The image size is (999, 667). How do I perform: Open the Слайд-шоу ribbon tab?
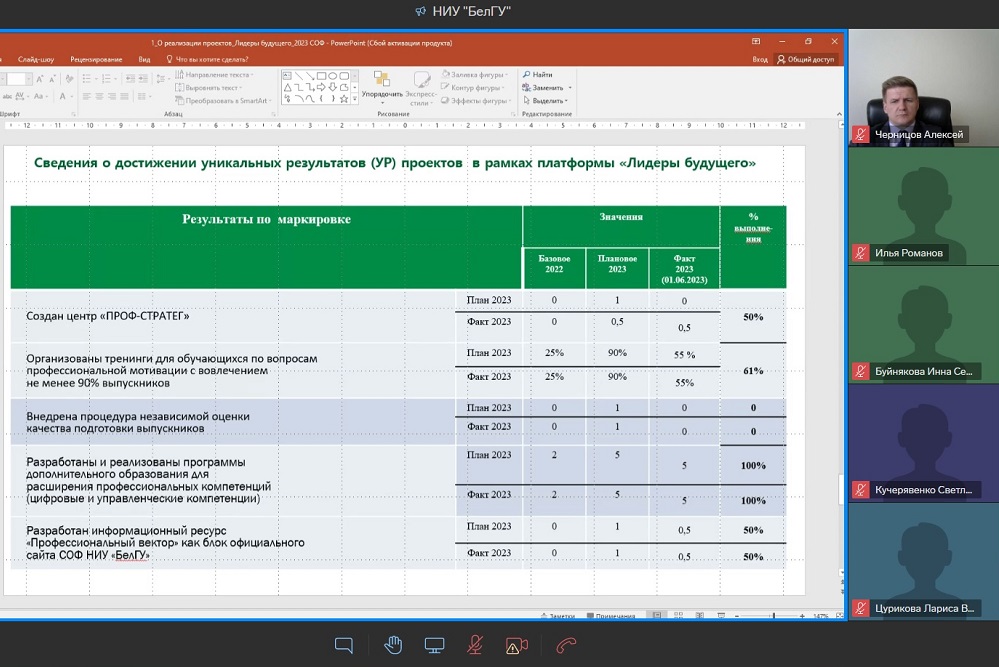36,59
